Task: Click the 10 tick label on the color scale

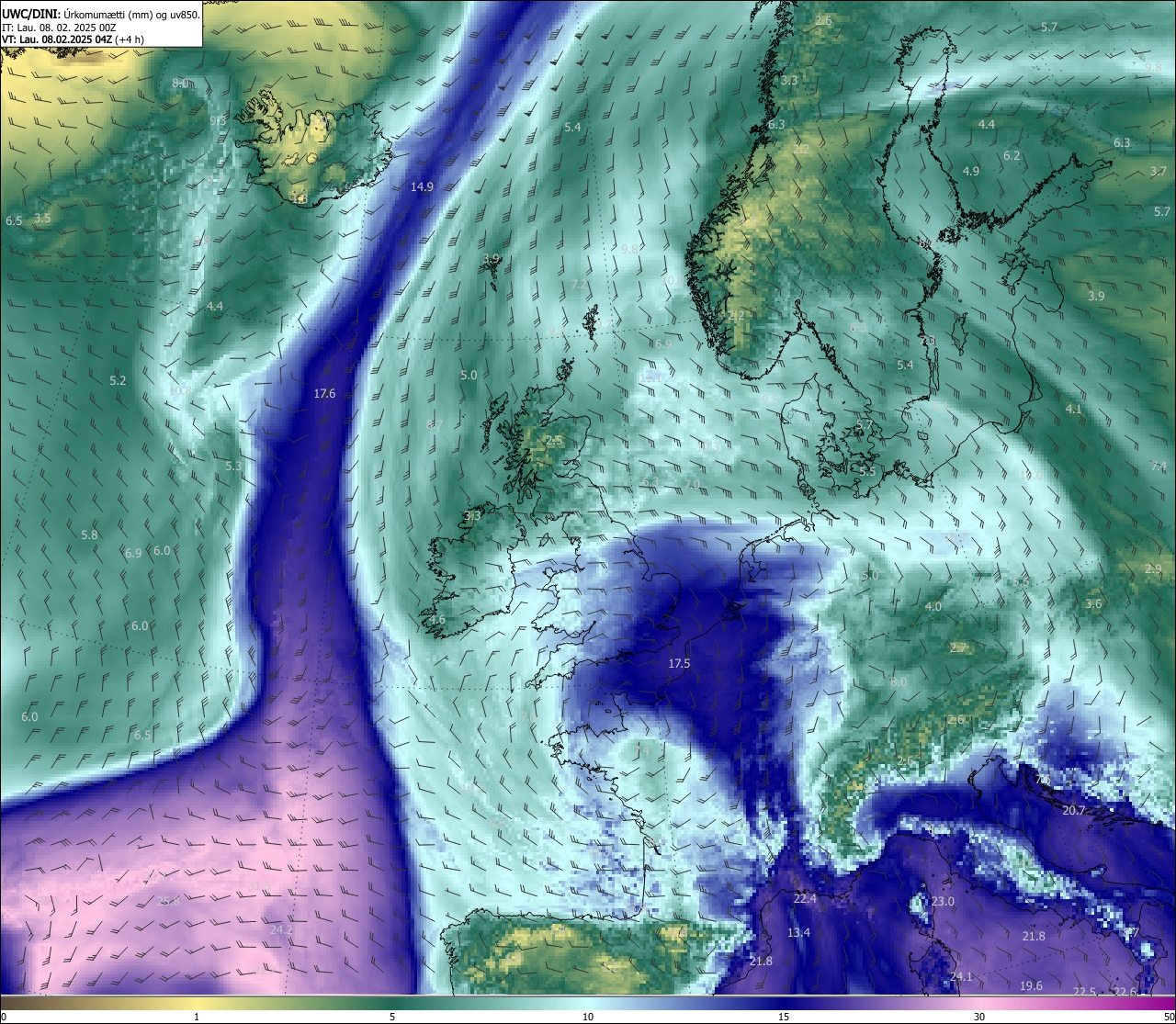Action: point(588,1016)
